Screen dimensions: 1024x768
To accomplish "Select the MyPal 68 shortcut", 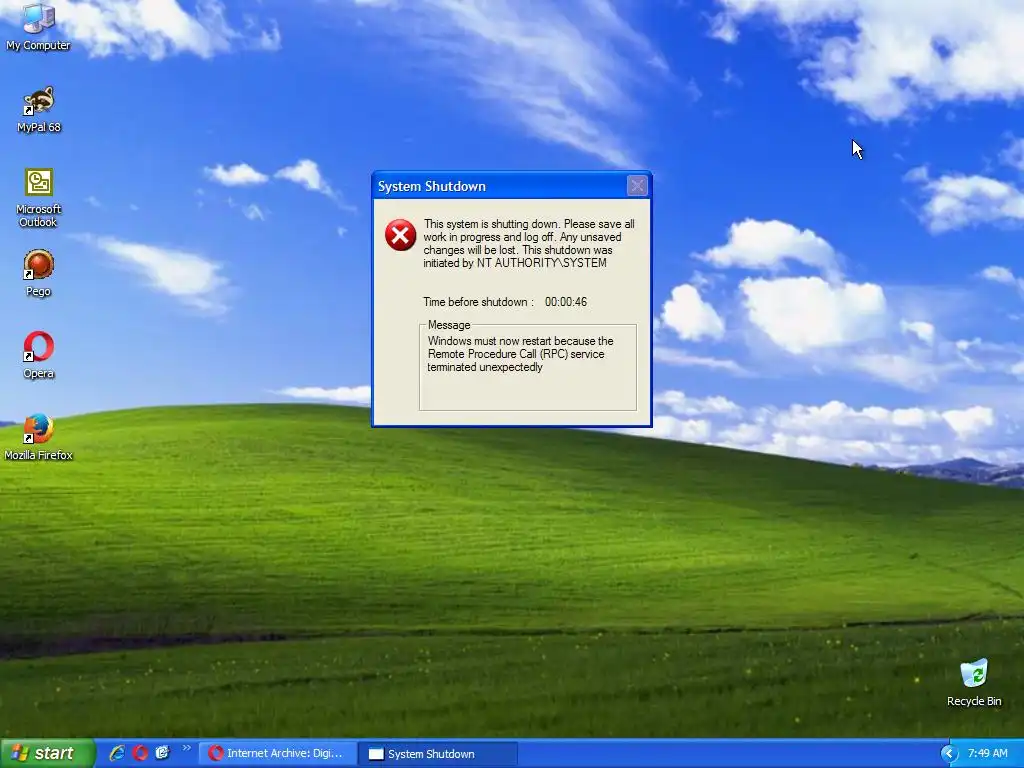I will 39,109.
